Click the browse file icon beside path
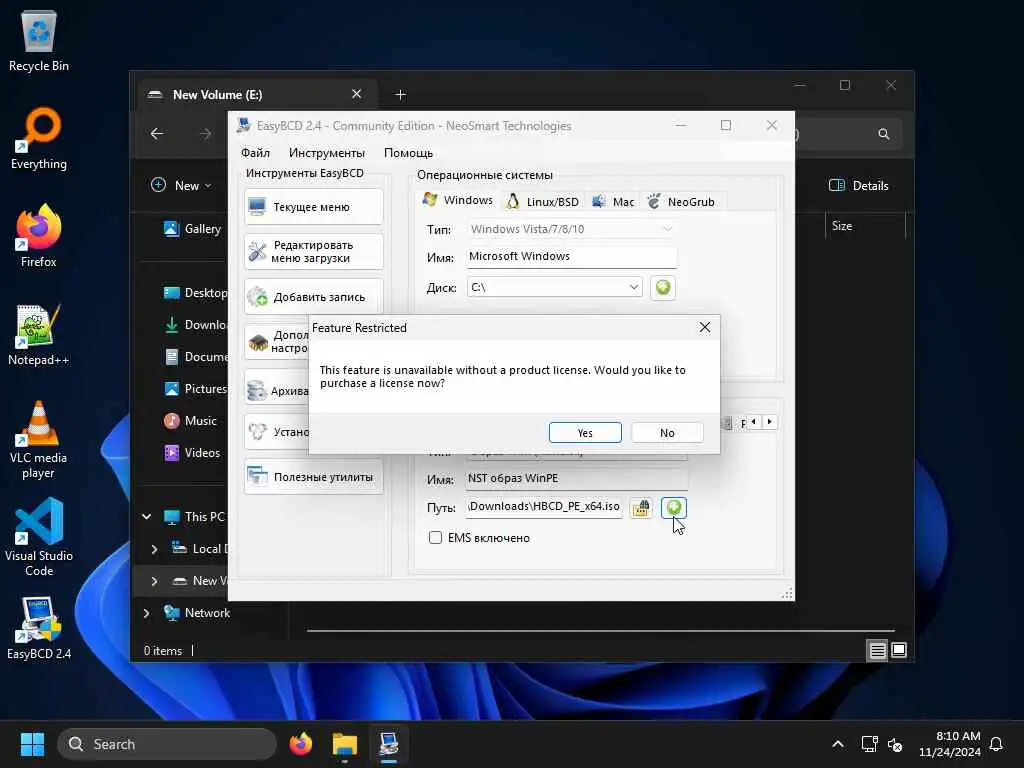 click(x=641, y=507)
